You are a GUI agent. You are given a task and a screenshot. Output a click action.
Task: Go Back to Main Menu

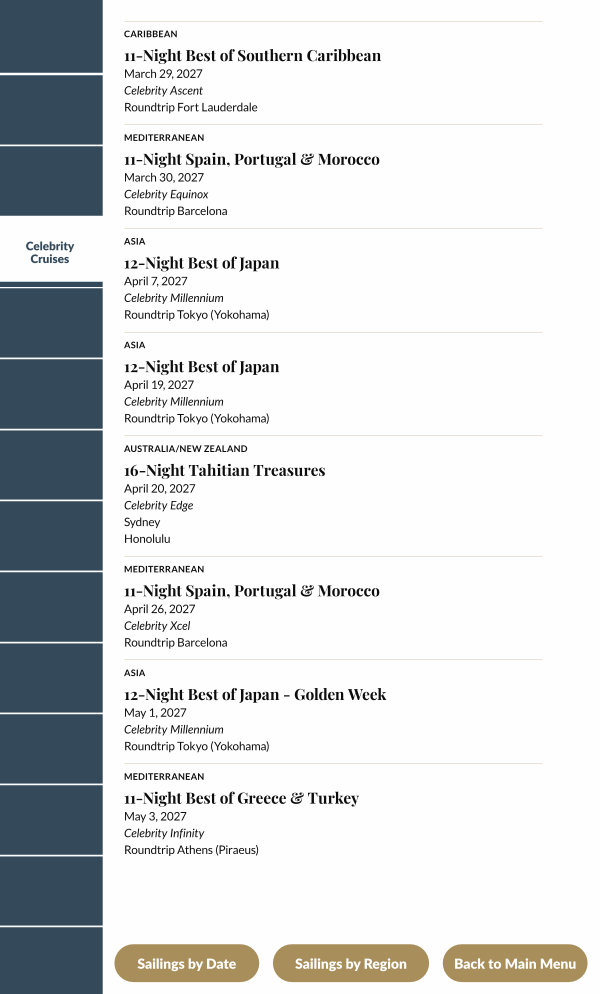coord(515,964)
